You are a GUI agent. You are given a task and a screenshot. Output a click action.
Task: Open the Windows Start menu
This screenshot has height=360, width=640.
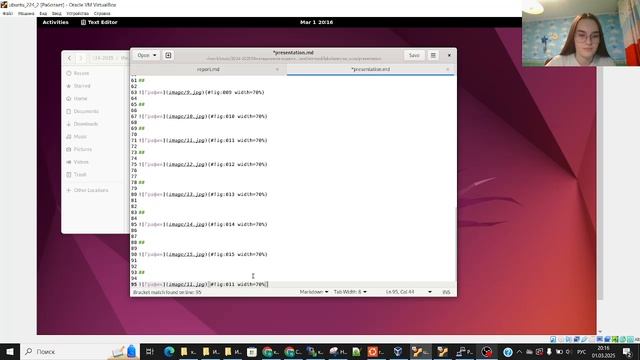(10, 351)
